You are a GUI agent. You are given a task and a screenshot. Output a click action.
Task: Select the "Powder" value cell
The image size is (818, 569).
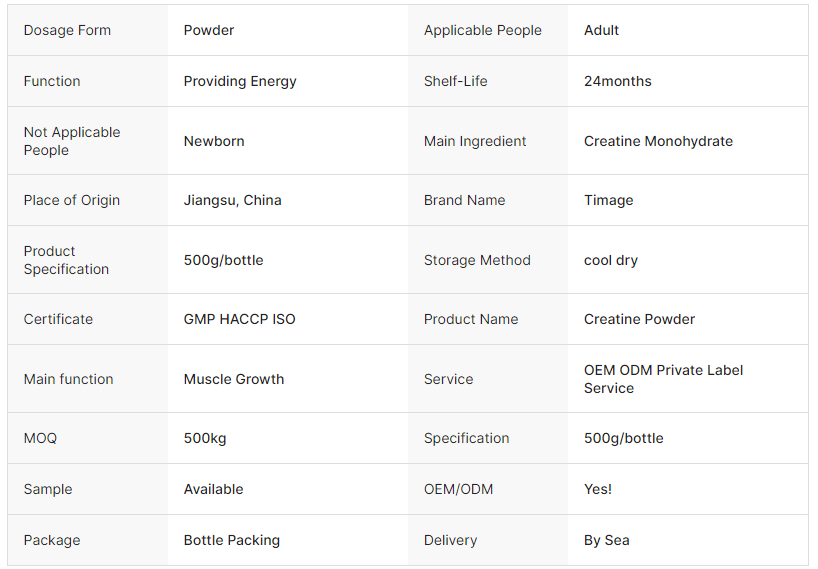click(209, 30)
